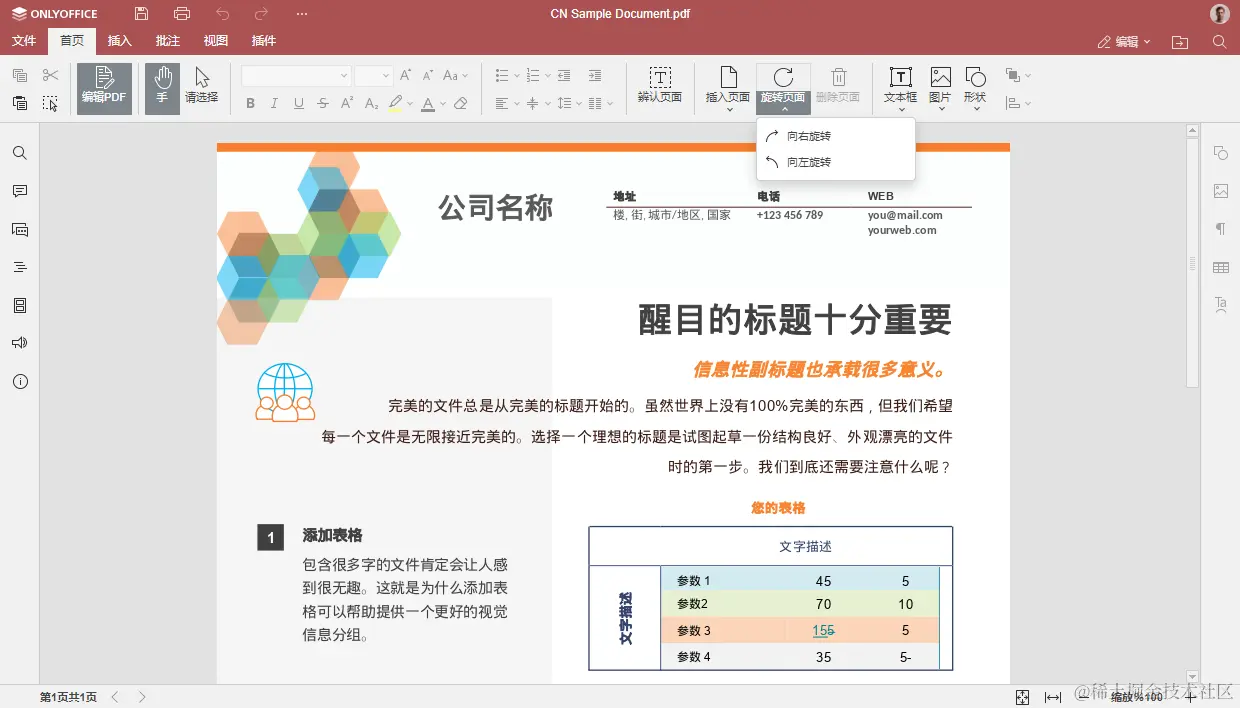Open the Insert Image tool
The image size is (1240, 708).
(x=939, y=85)
